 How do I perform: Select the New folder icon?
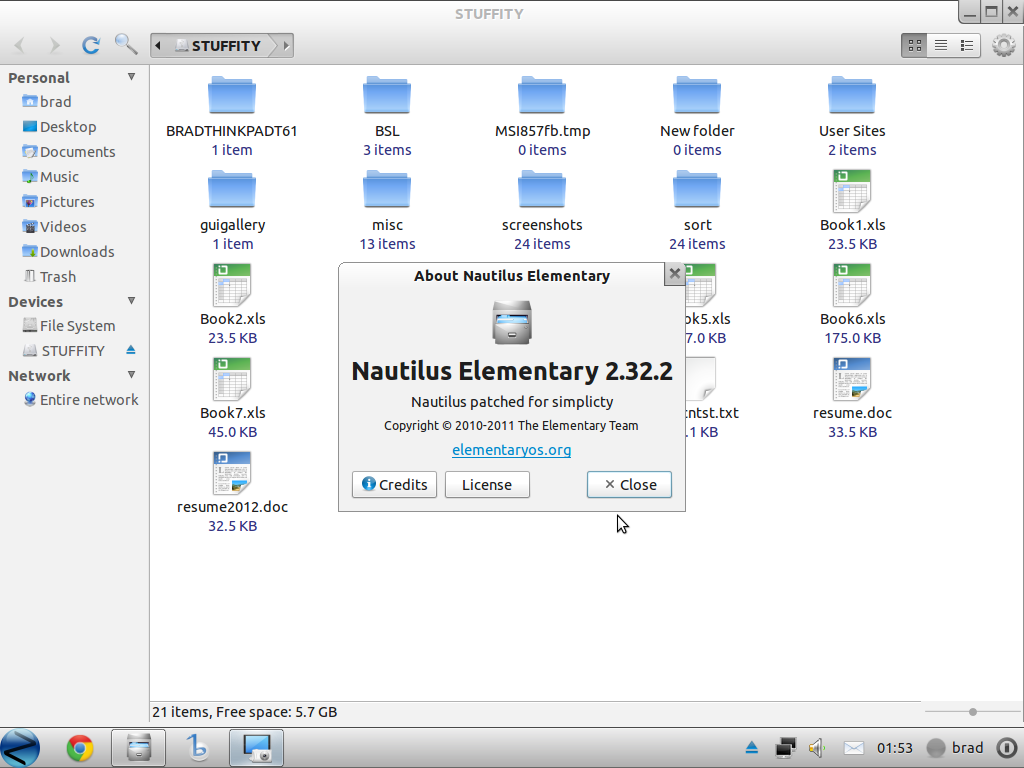[697, 96]
